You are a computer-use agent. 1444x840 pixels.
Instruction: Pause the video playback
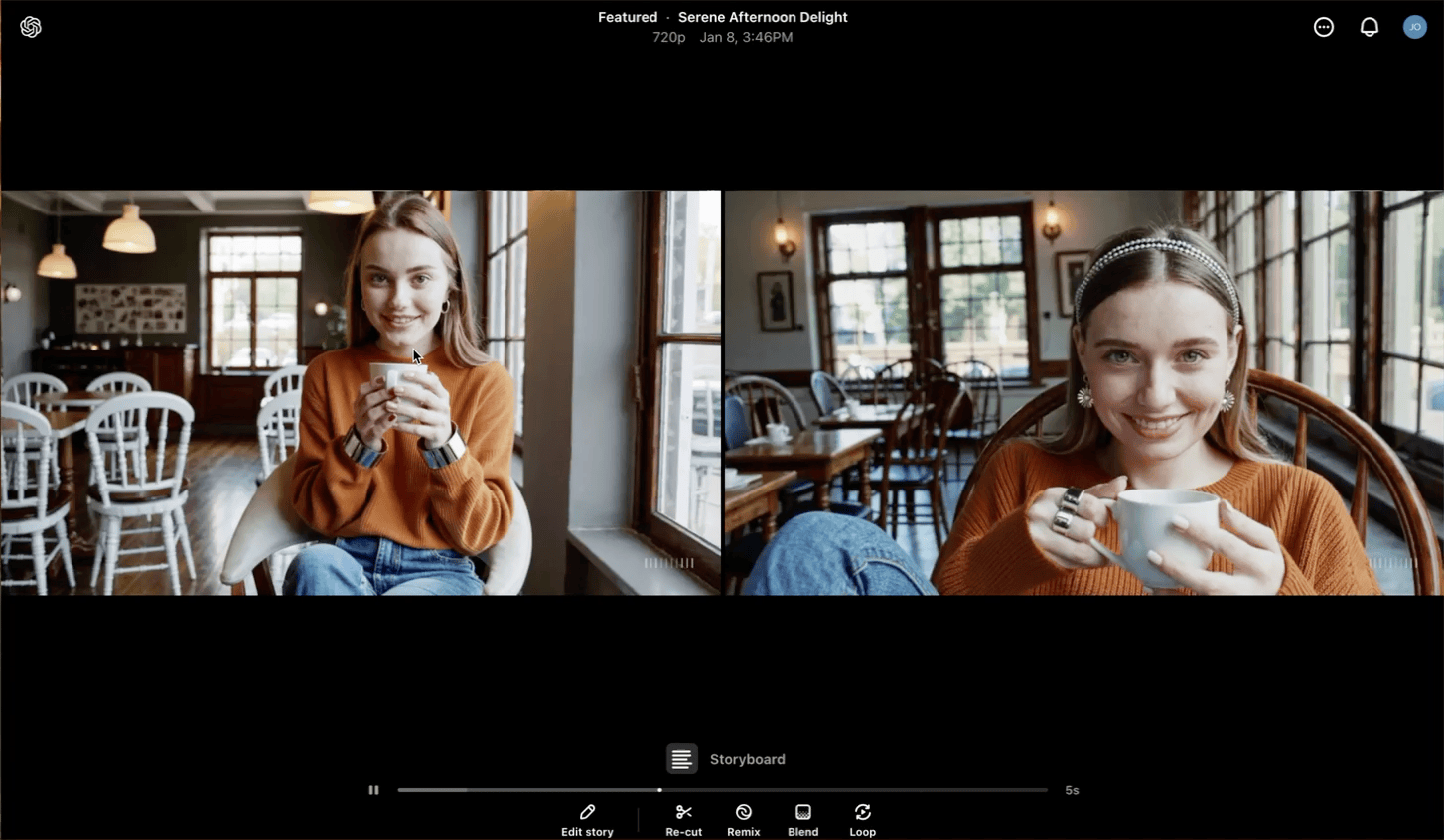pos(373,790)
